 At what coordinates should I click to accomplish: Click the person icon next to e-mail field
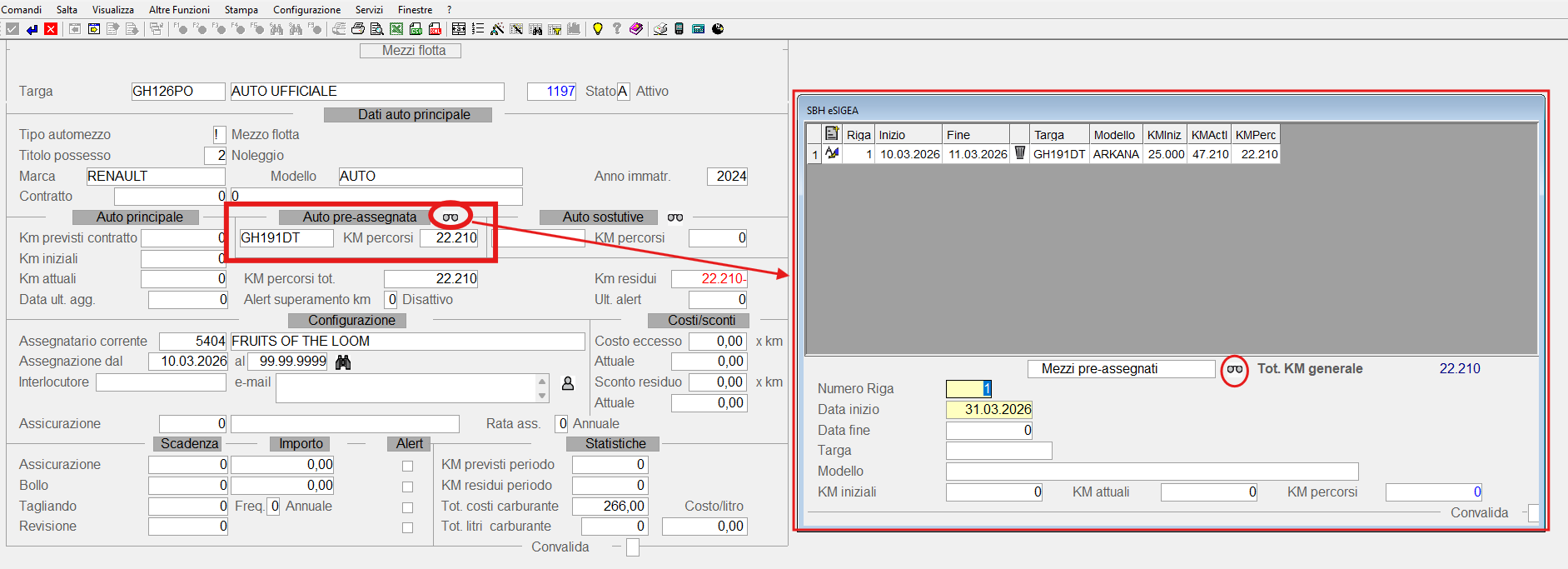(568, 383)
